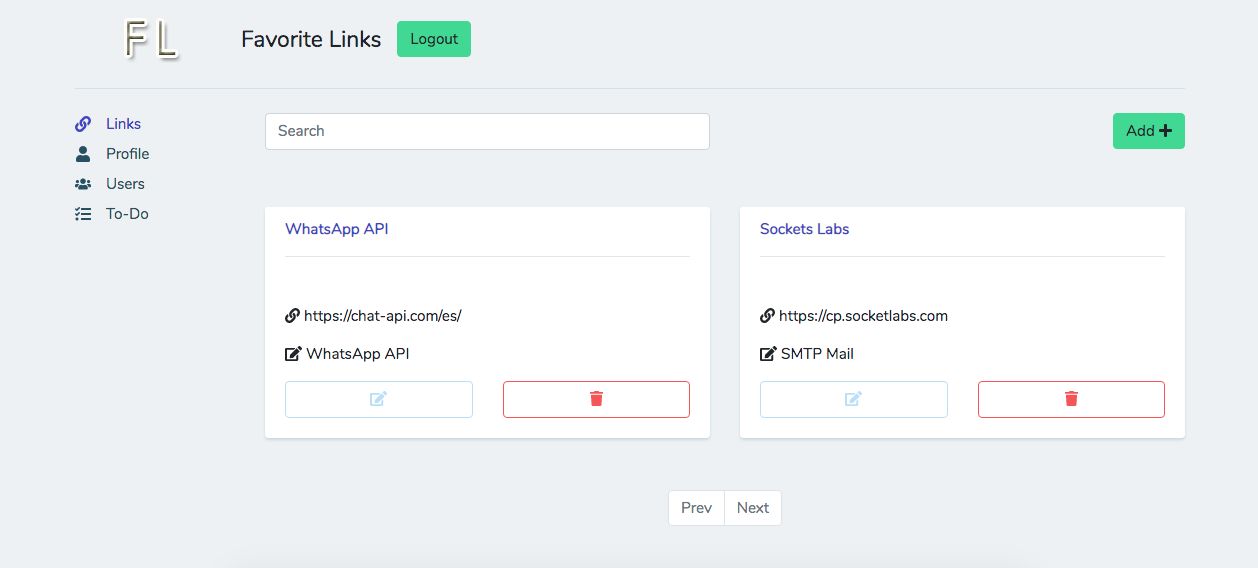Edit the WhatsApp API link card
1258x568 pixels.
pos(378,399)
